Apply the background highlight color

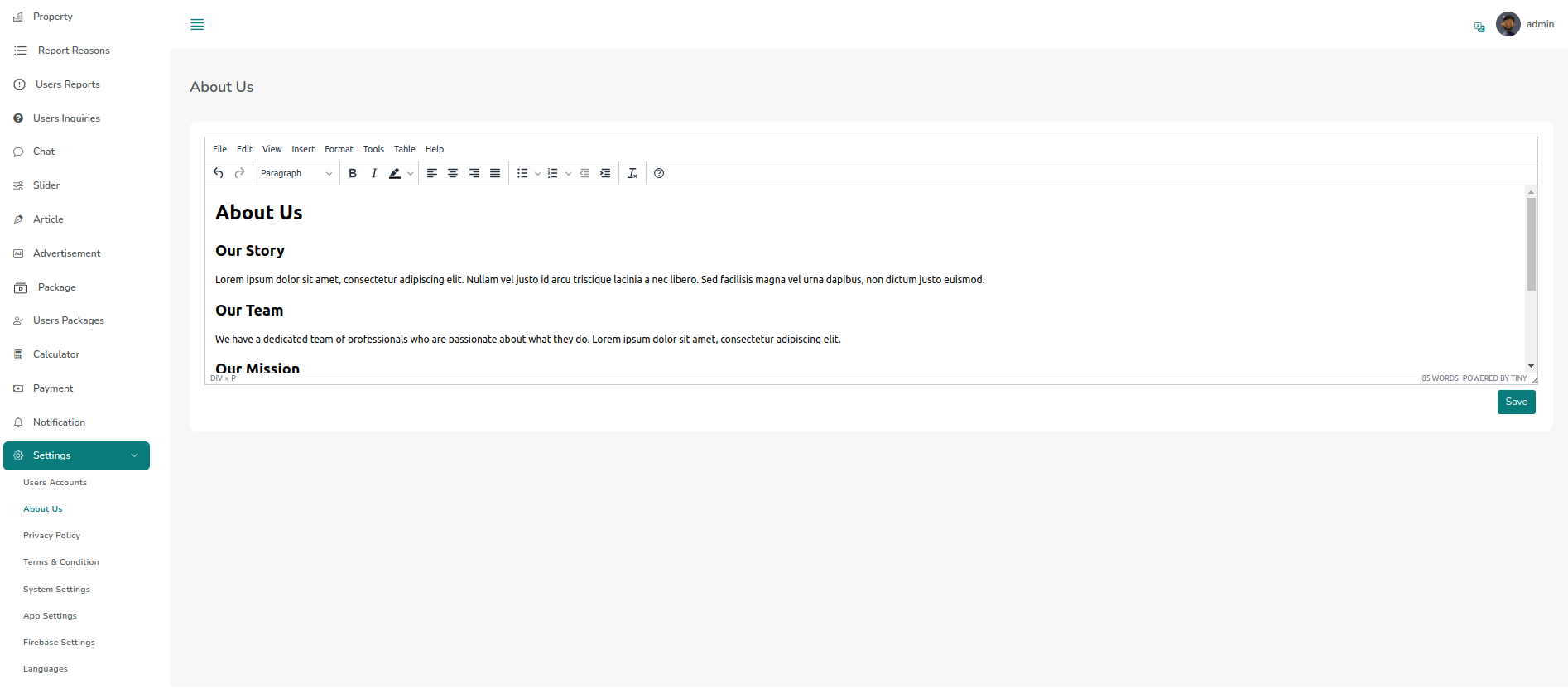click(395, 173)
